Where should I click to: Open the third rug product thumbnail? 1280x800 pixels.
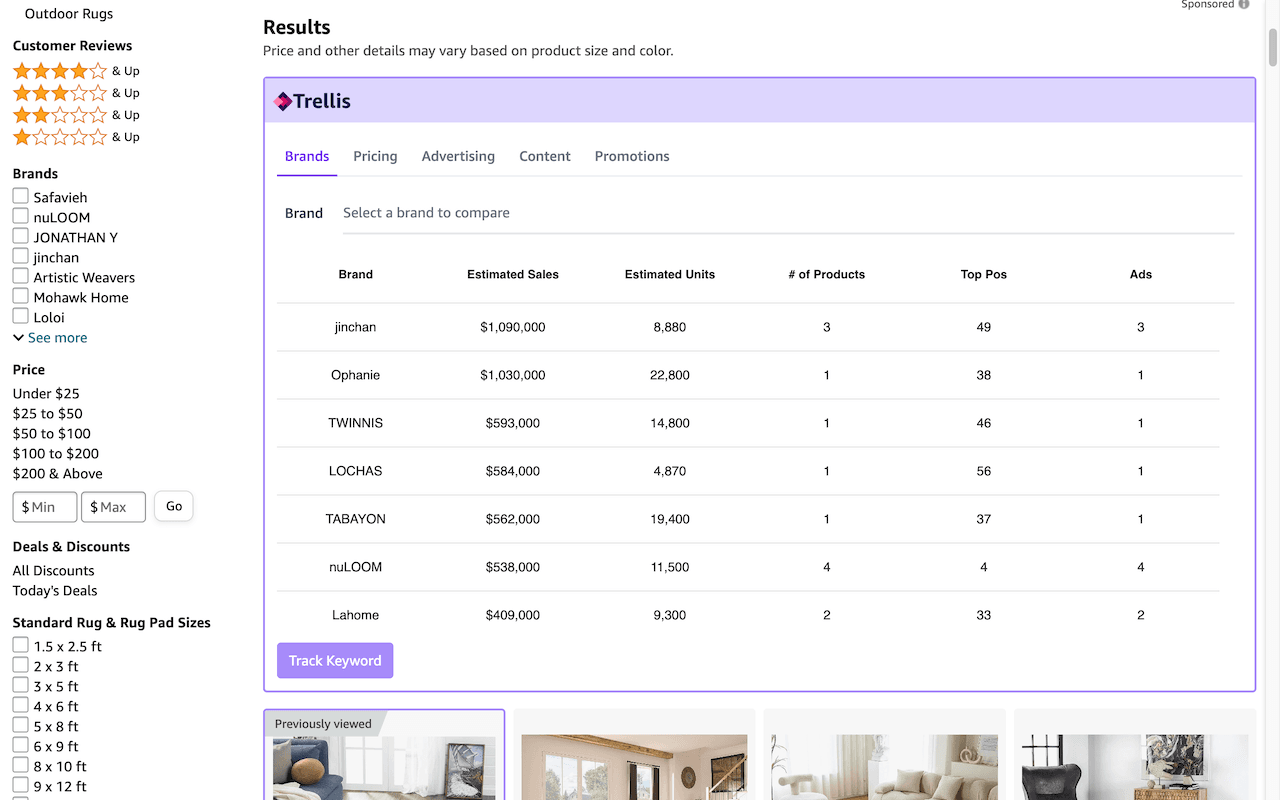(885, 768)
